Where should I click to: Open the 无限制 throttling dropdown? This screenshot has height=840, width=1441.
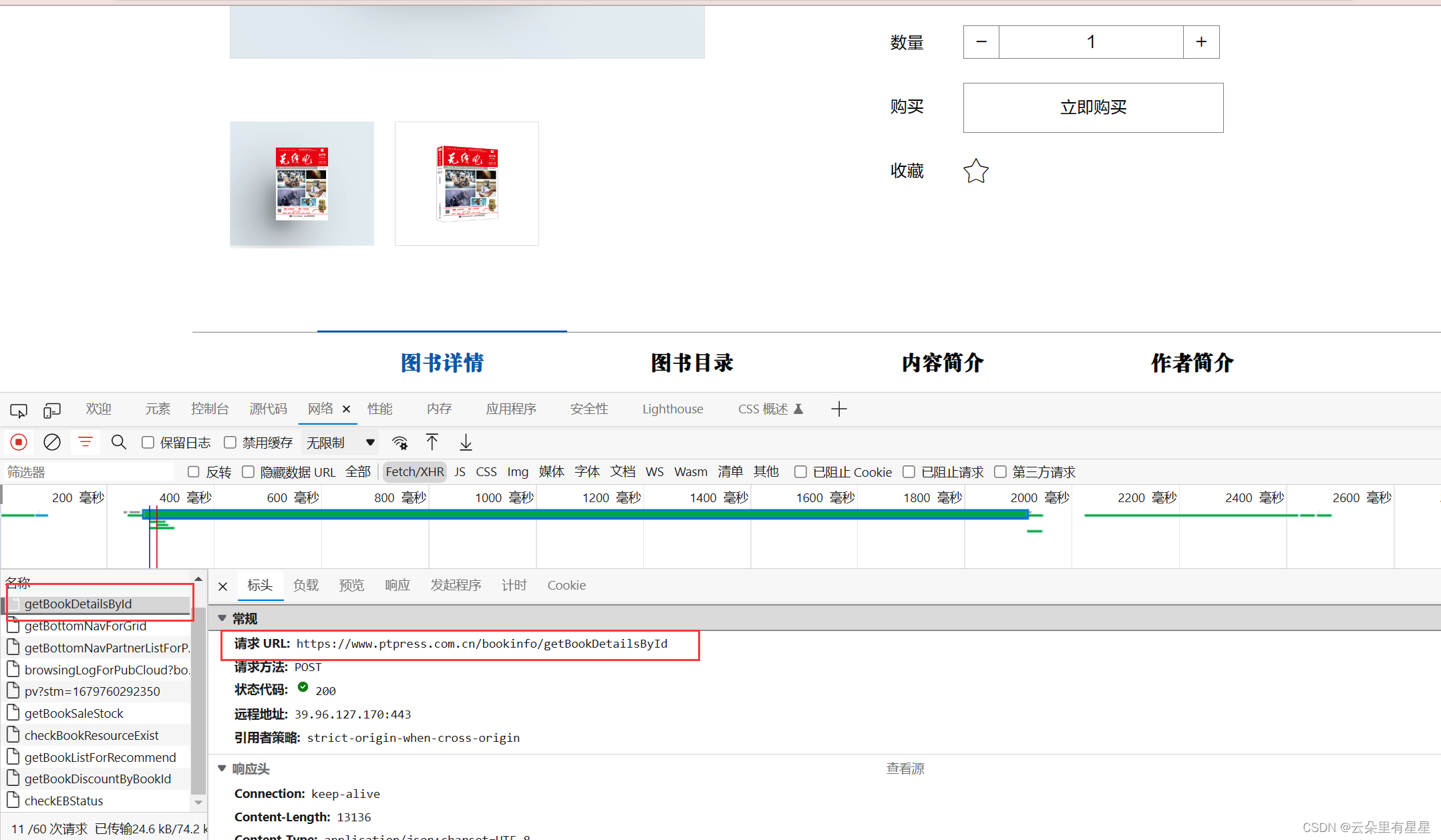pos(339,442)
